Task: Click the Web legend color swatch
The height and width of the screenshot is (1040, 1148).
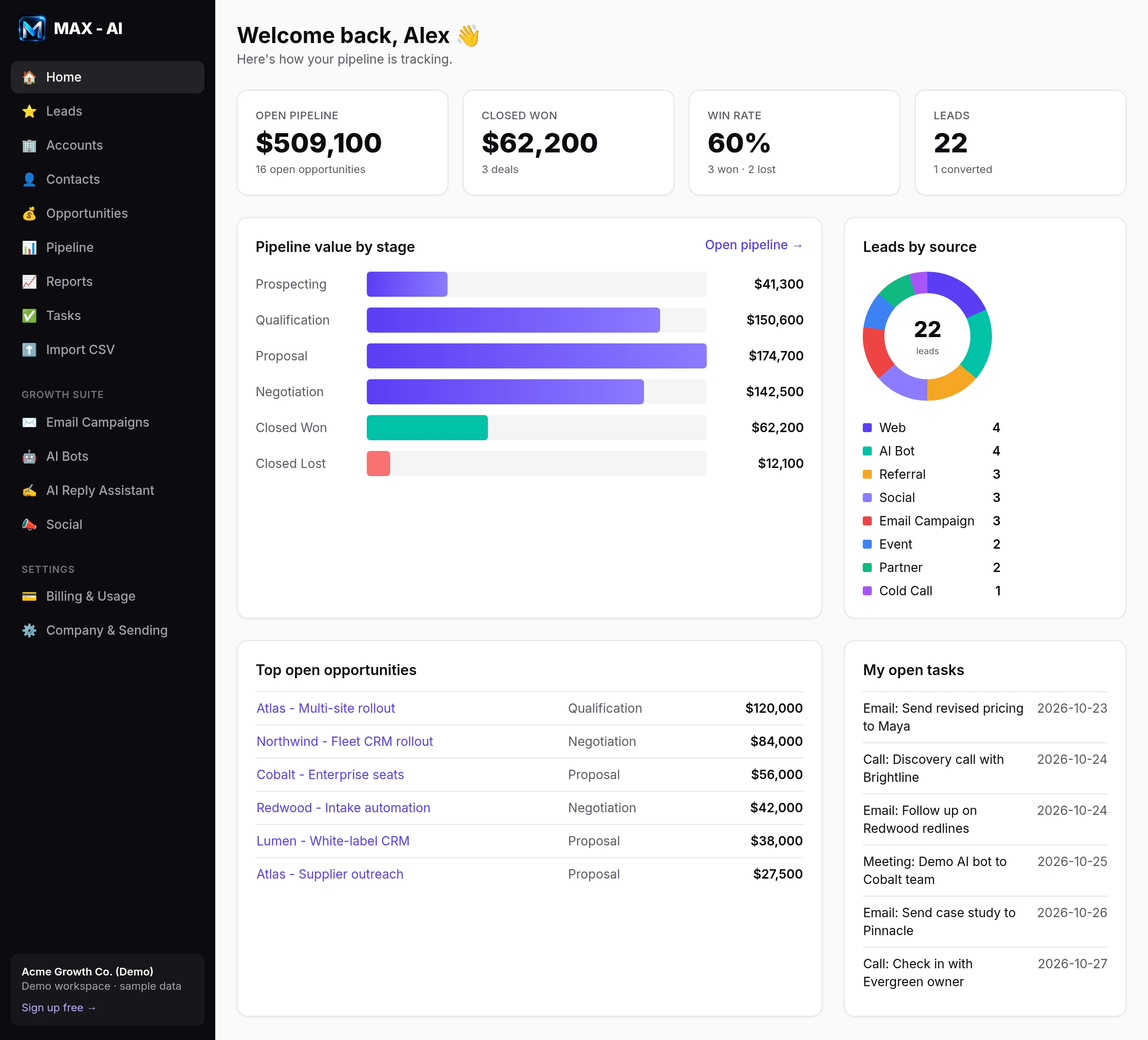Action: click(867, 428)
